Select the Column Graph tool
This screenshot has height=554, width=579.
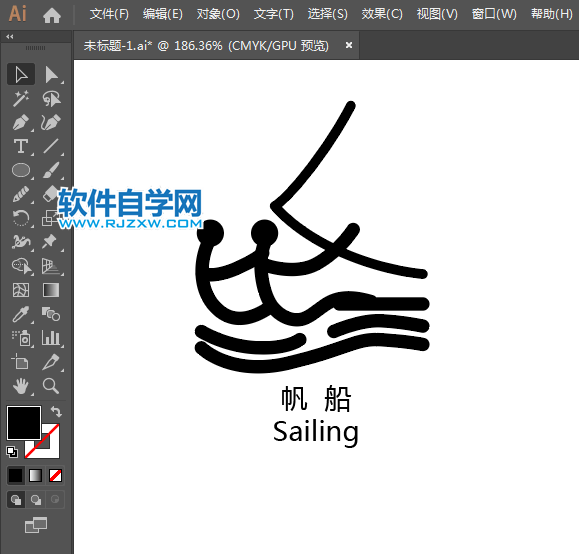coord(51,338)
